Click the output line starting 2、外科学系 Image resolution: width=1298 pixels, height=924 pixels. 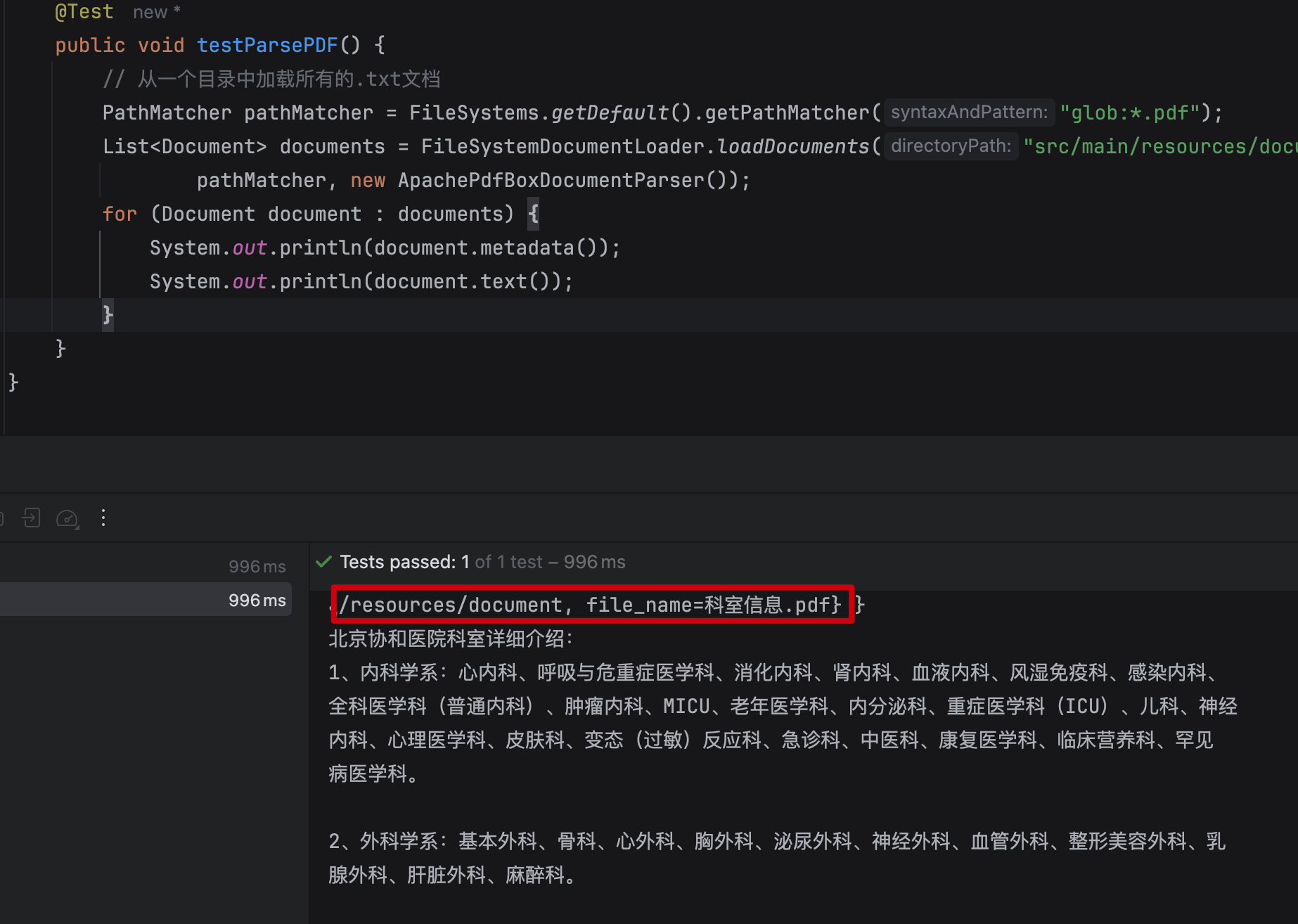click(778, 841)
